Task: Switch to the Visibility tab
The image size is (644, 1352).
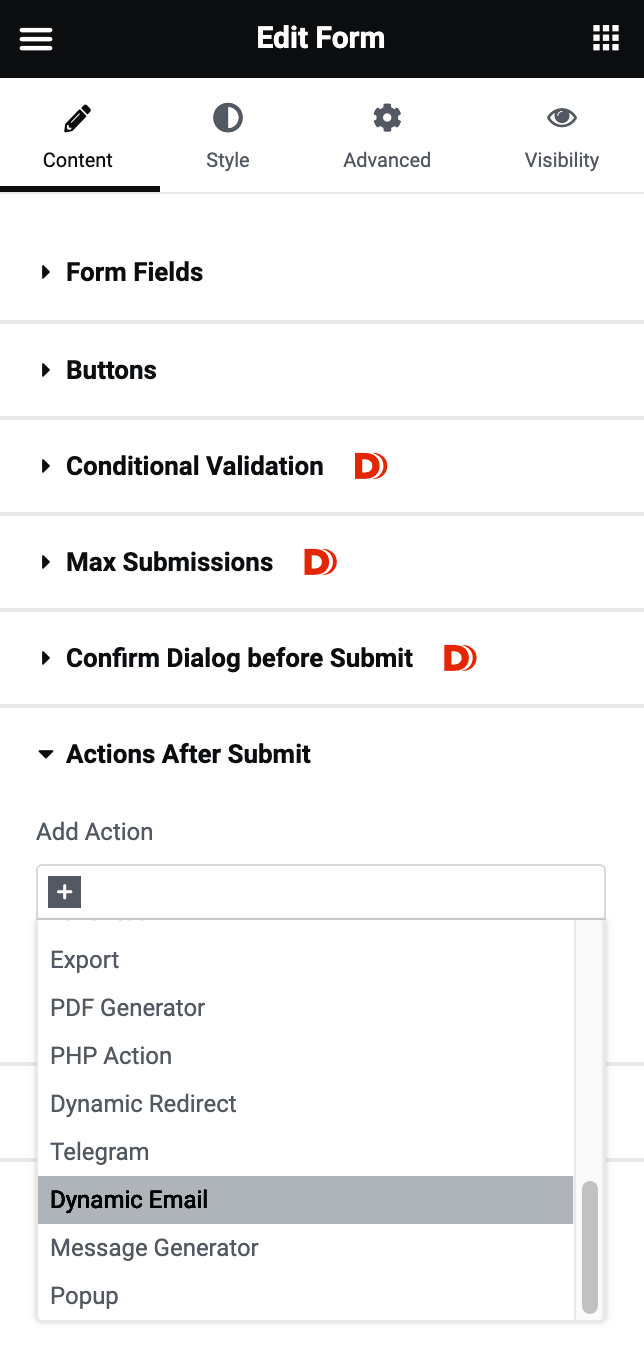Action: tap(561, 135)
